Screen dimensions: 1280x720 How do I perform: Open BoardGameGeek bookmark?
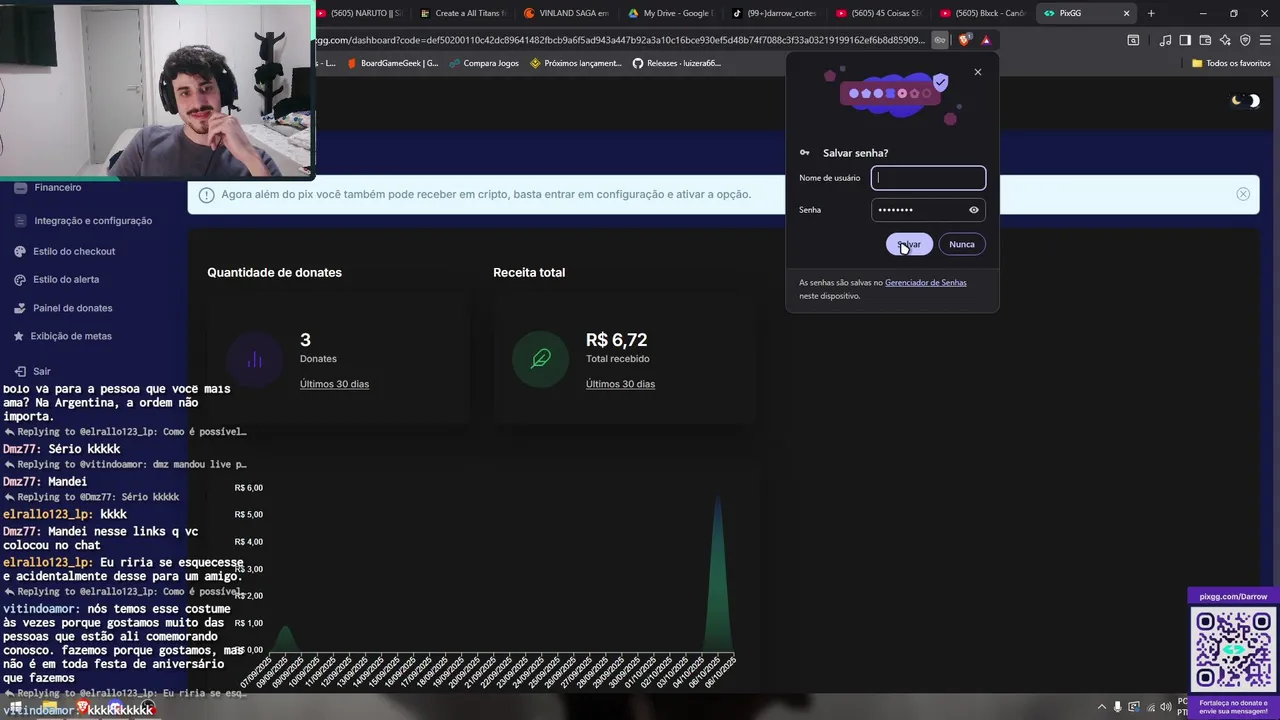pyautogui.click(x=393, y=63)
